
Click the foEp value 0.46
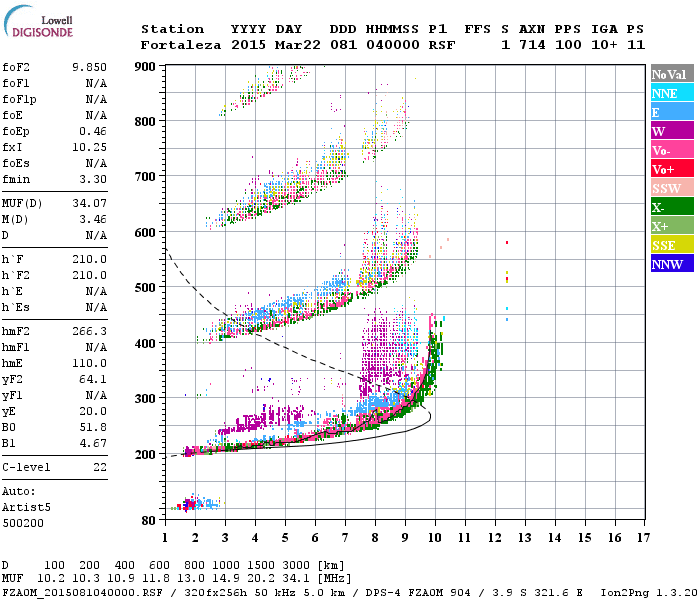pyautogui.click(x=93, y=131)
